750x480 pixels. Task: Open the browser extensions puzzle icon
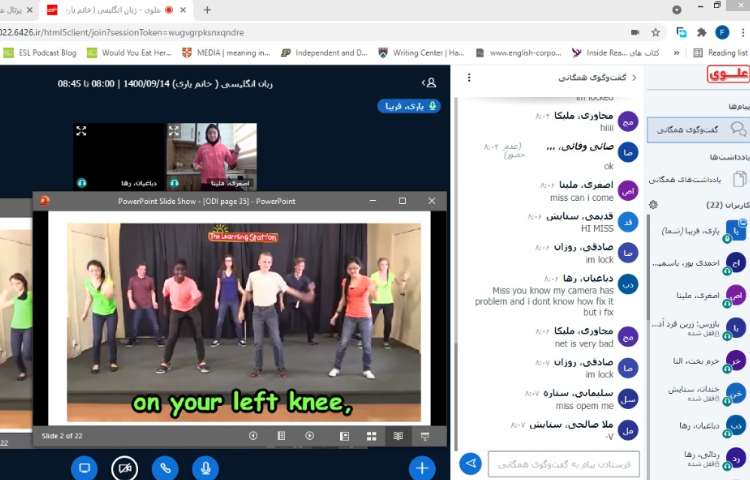click(702, 32)
